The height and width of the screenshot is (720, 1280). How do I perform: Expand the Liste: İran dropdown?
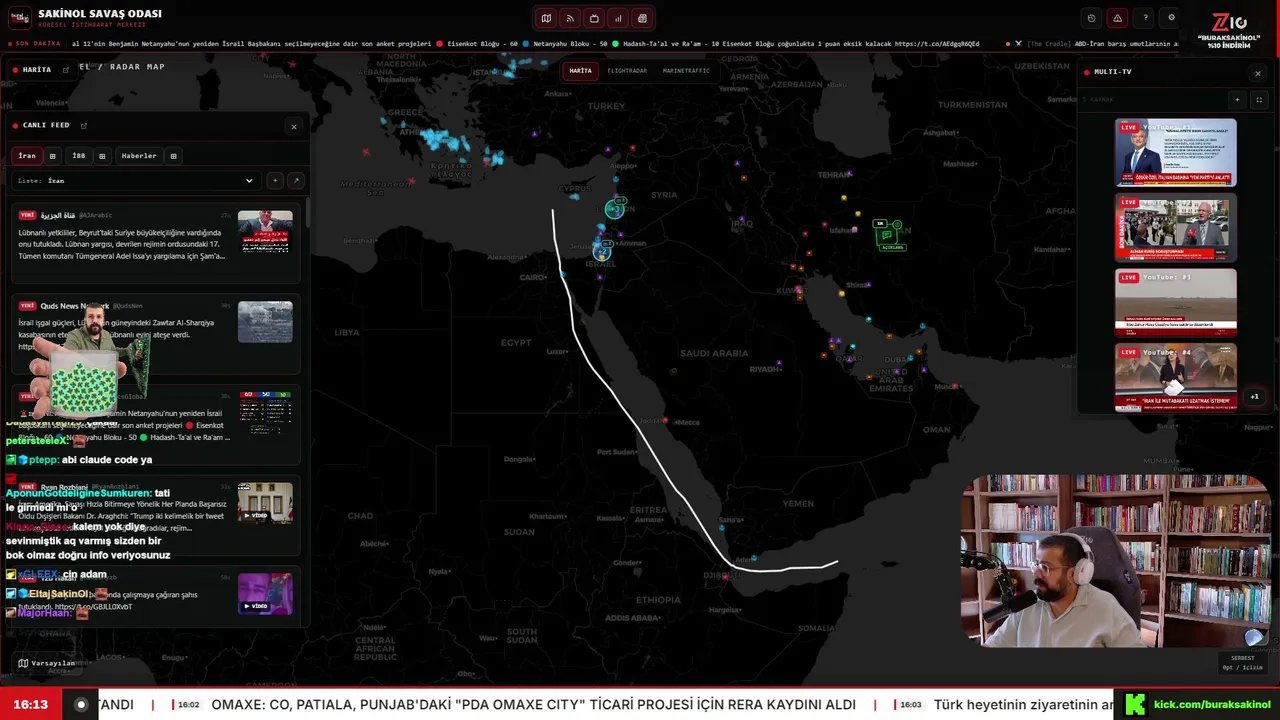pos(136,181)
